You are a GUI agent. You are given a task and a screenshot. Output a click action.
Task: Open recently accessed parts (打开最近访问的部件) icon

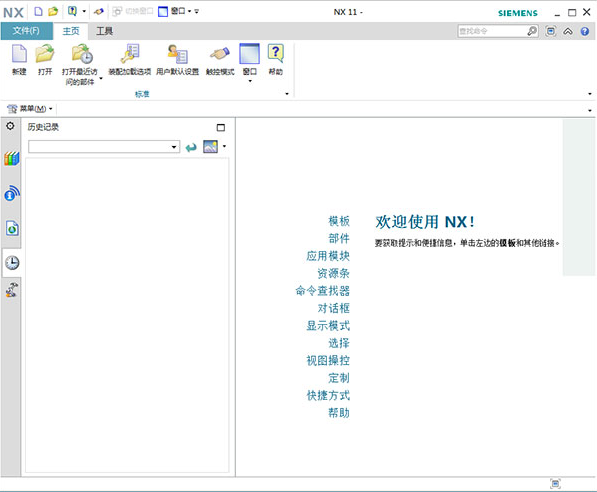(82, 54)
